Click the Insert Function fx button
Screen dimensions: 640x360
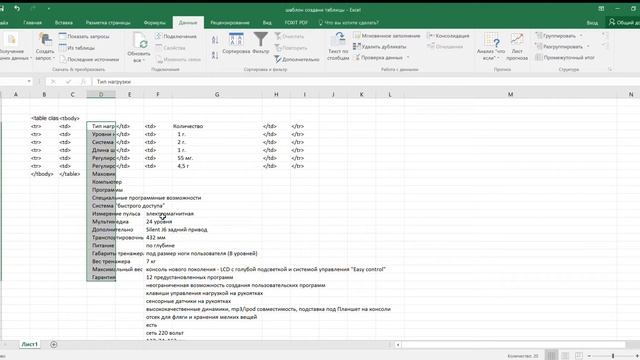pos(83,82)
